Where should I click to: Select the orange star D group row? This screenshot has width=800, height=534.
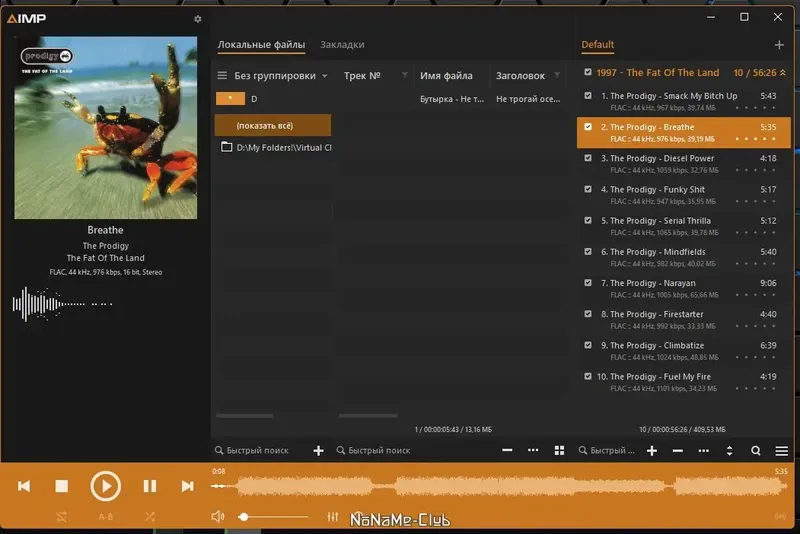(273, 99)
